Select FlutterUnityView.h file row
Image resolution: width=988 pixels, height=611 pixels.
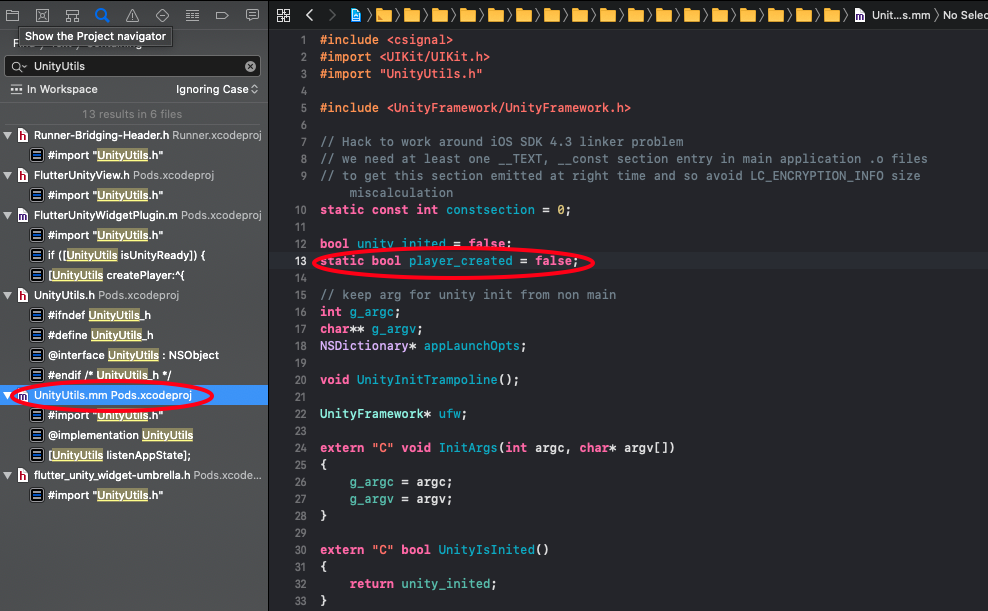point(134,175)
